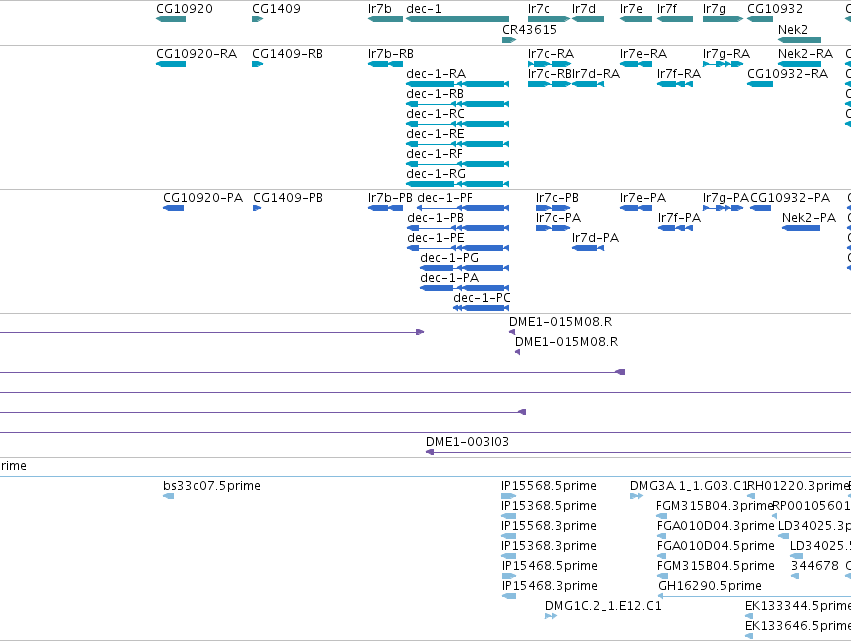Click the dec-1-RB transcript label
Image resolution: width=851 pixels, height=641 pixels.
pyautogui.click(x=435, y=93)
